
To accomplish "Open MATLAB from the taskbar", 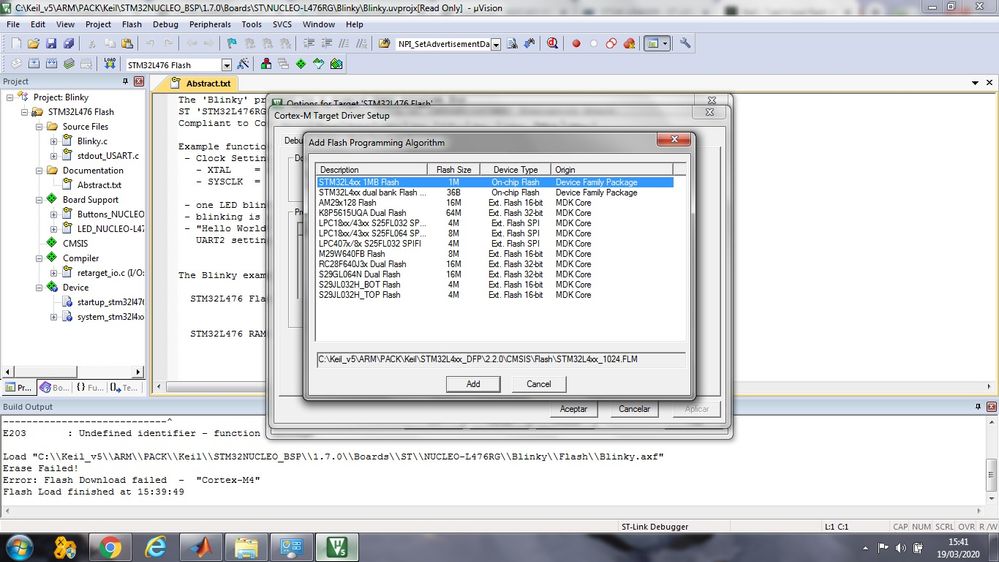I will 200,547.
